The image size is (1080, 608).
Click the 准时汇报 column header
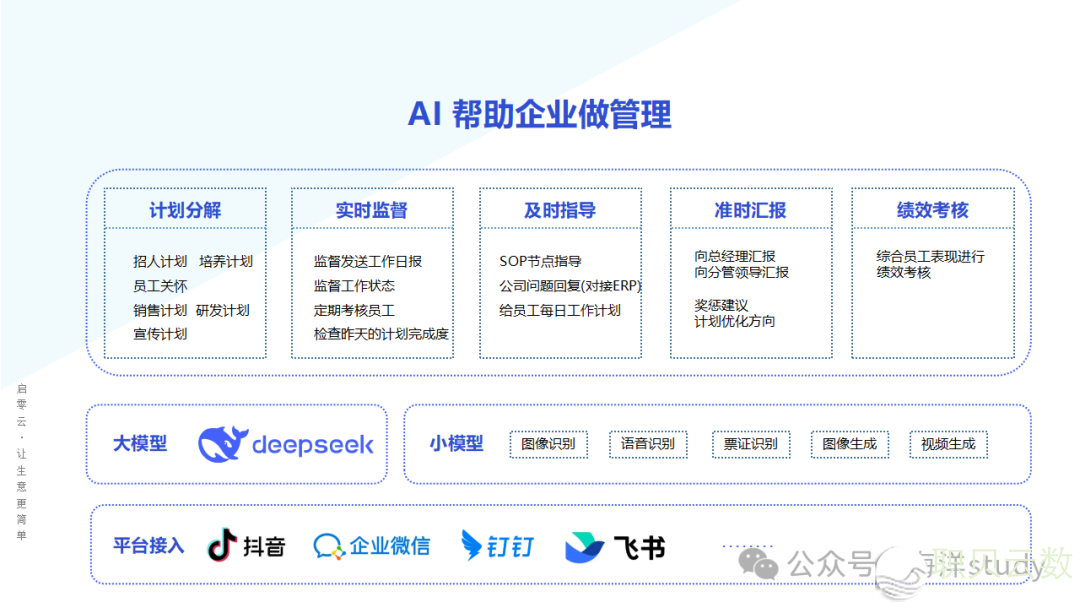point(750,210)
